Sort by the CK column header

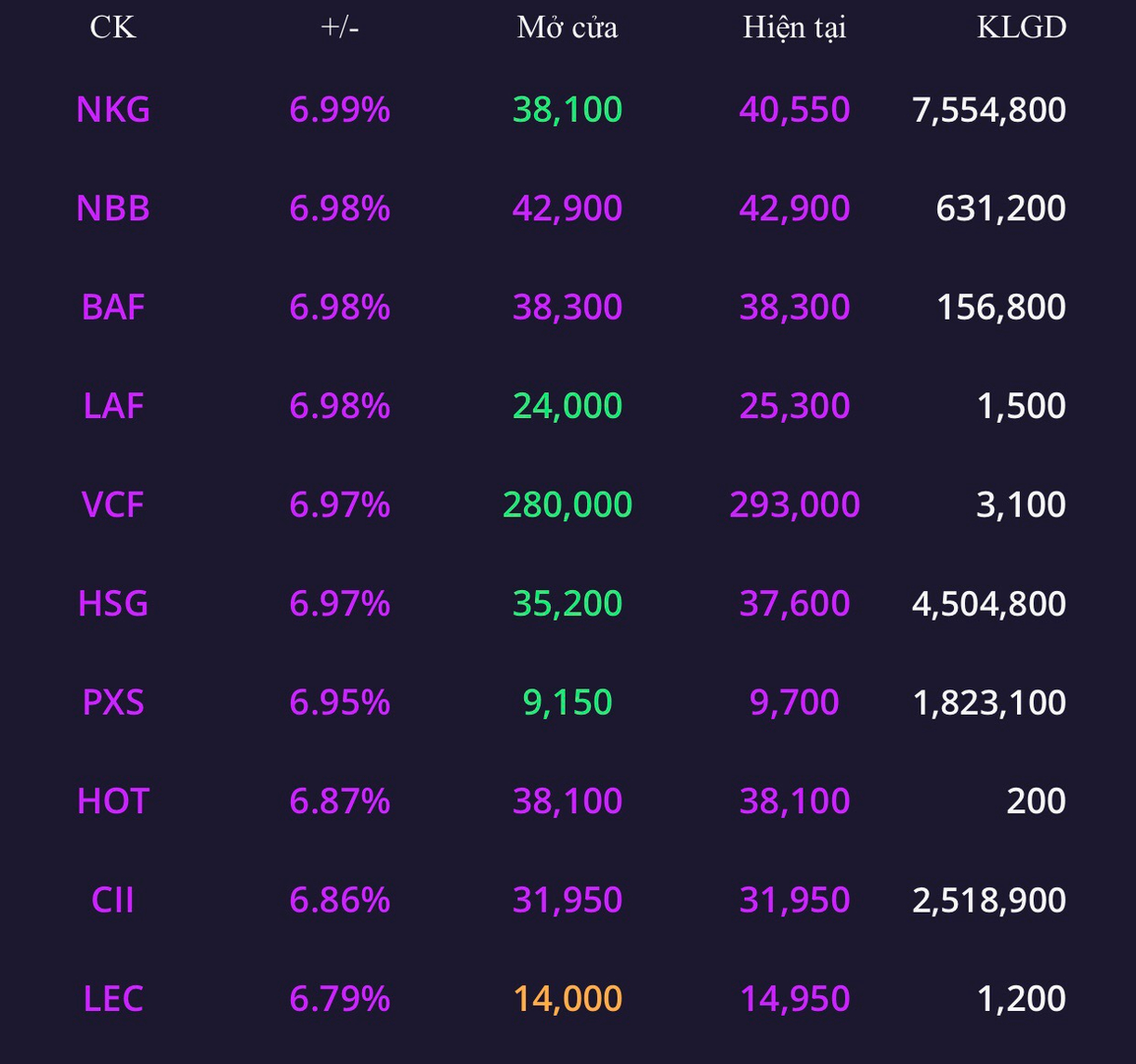(113, 27)
